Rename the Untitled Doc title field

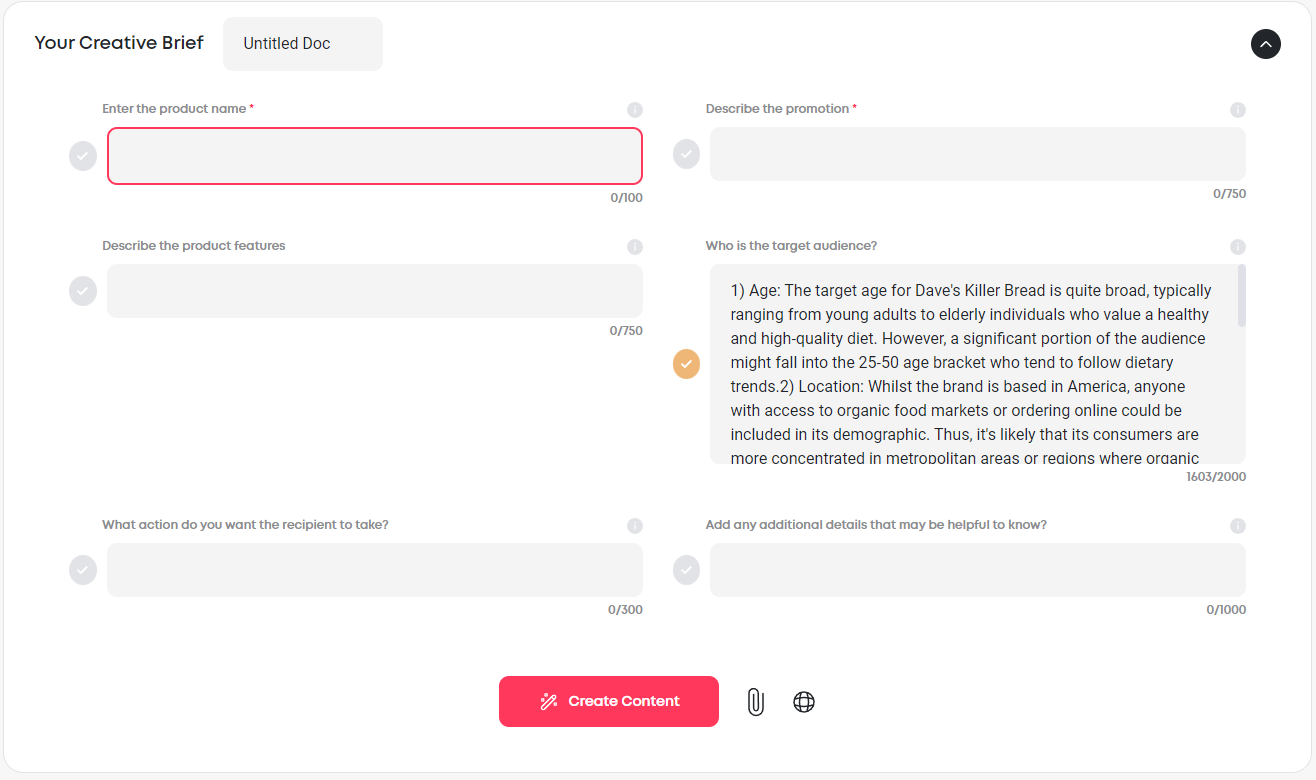point(303,44)
